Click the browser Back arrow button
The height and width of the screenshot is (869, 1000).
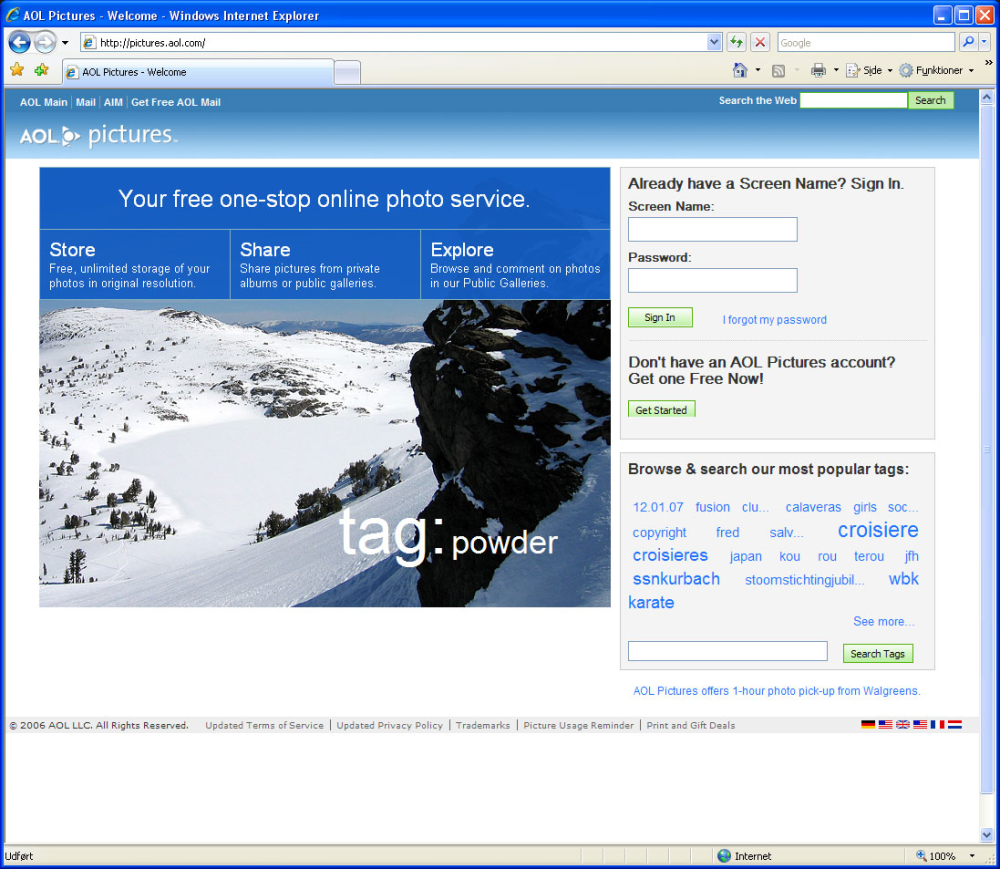(19, 43)
